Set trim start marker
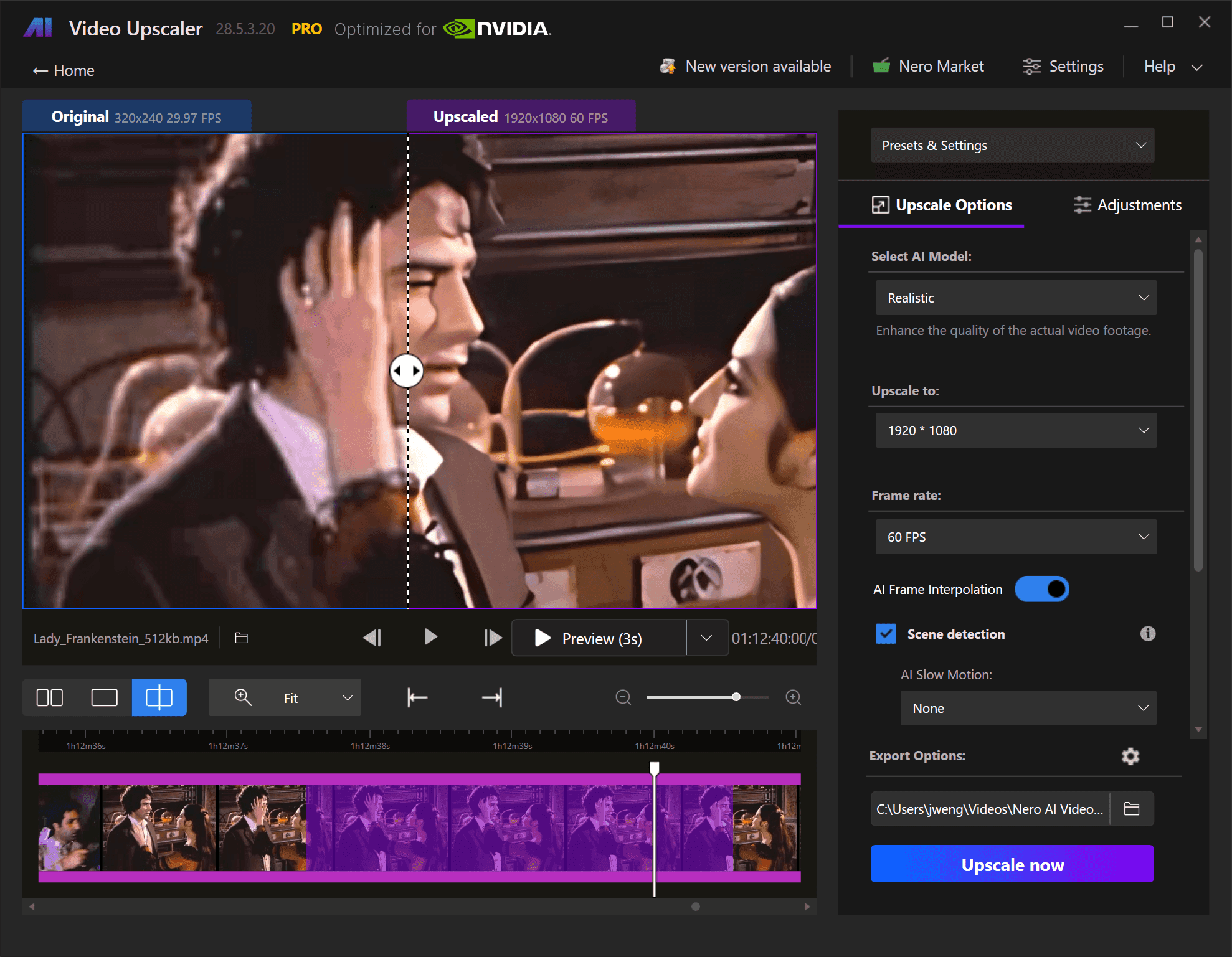 tap(417, 697)
